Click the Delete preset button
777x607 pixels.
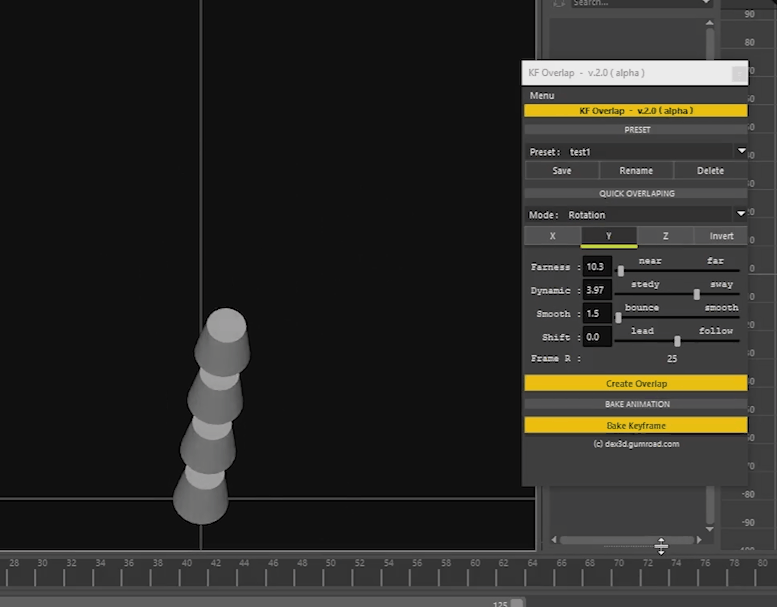coord(711,170)
